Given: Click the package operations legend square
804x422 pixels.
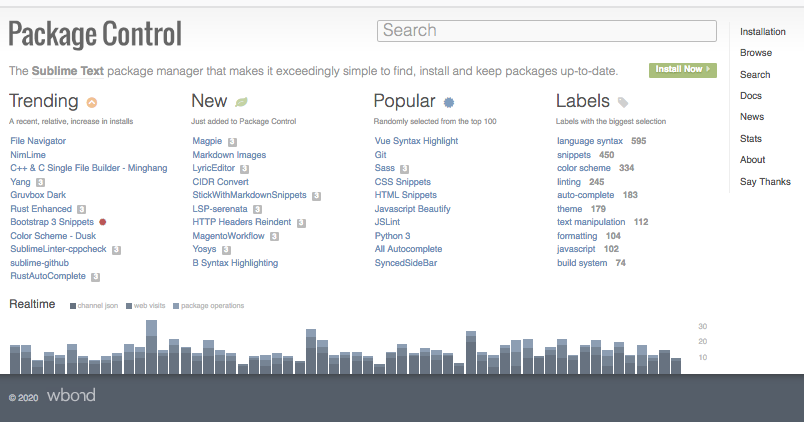Looking at the screenshot, I should point(176,306).
